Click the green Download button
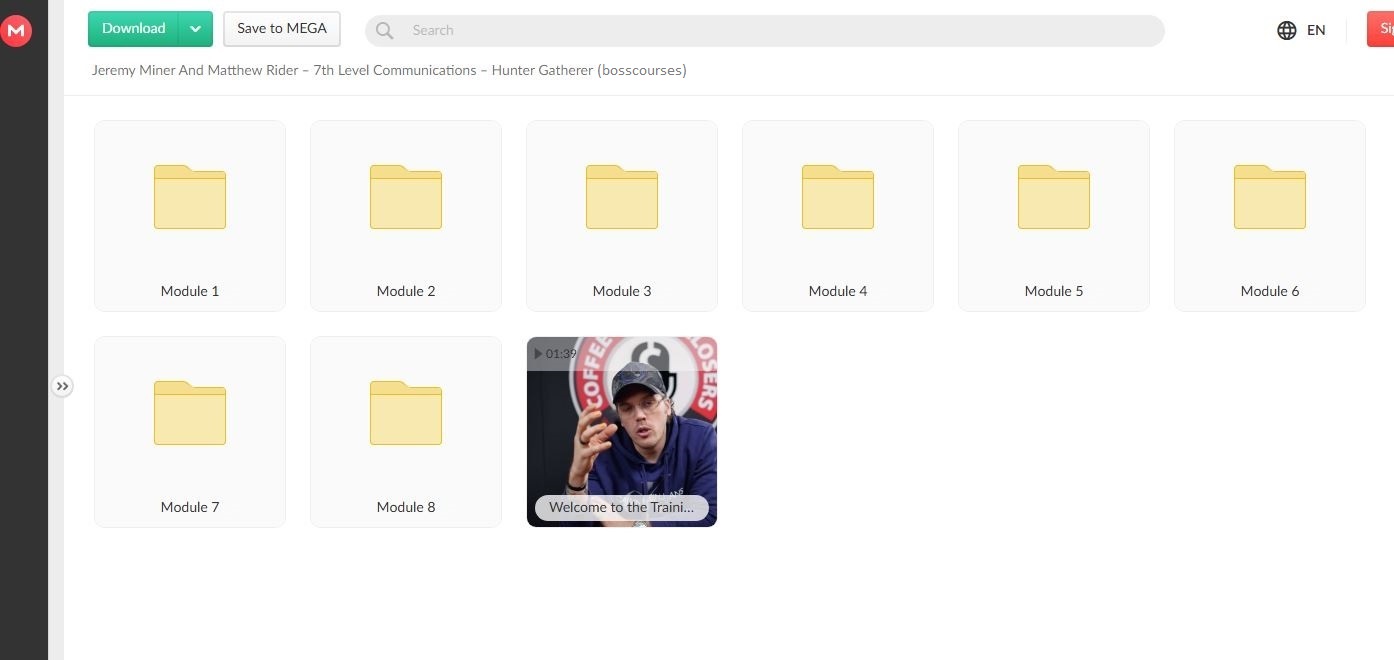 pyautogui.click(x=134, y=29)
